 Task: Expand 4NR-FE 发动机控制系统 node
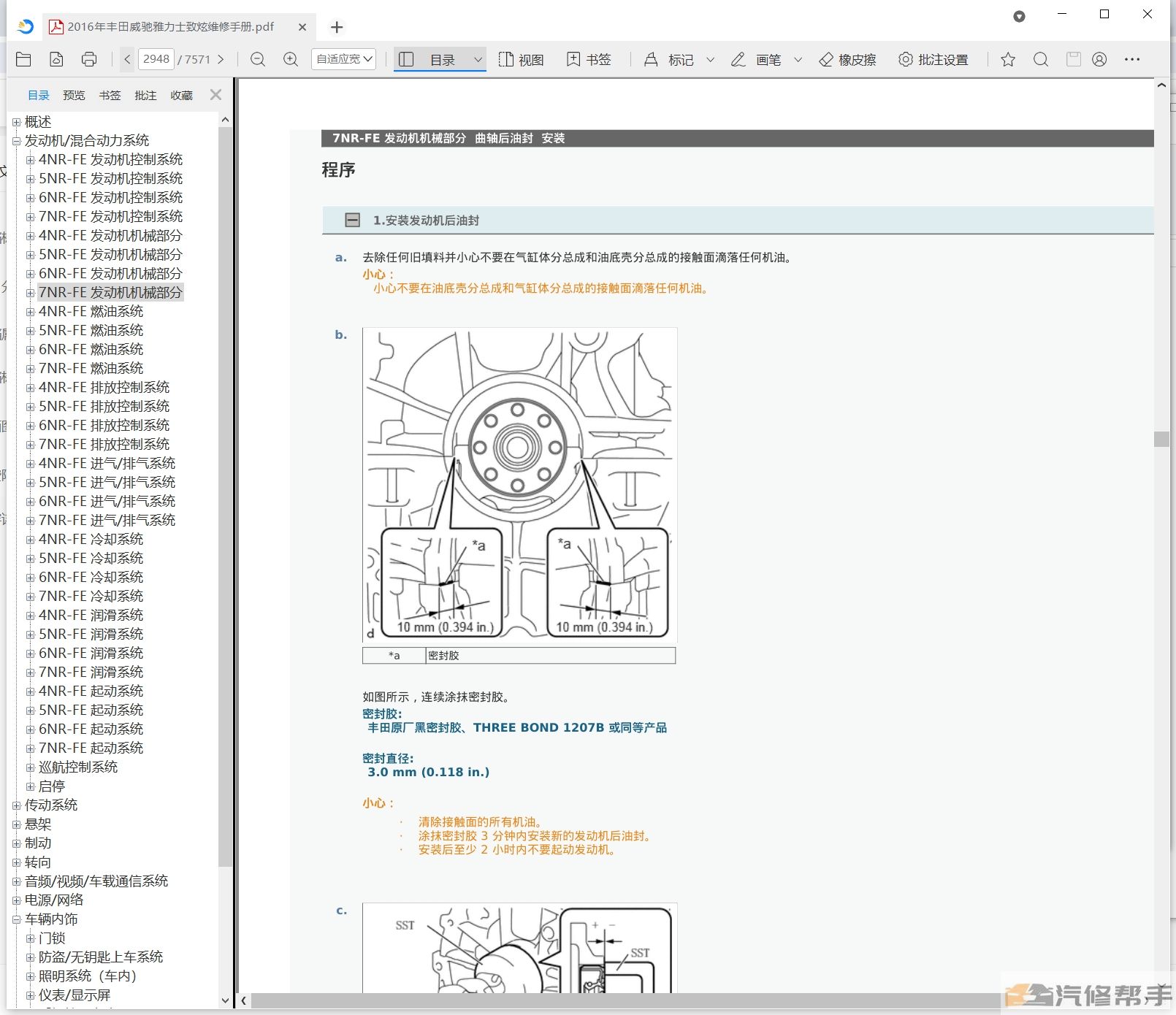pyautogui.click(x=30, y=160)
